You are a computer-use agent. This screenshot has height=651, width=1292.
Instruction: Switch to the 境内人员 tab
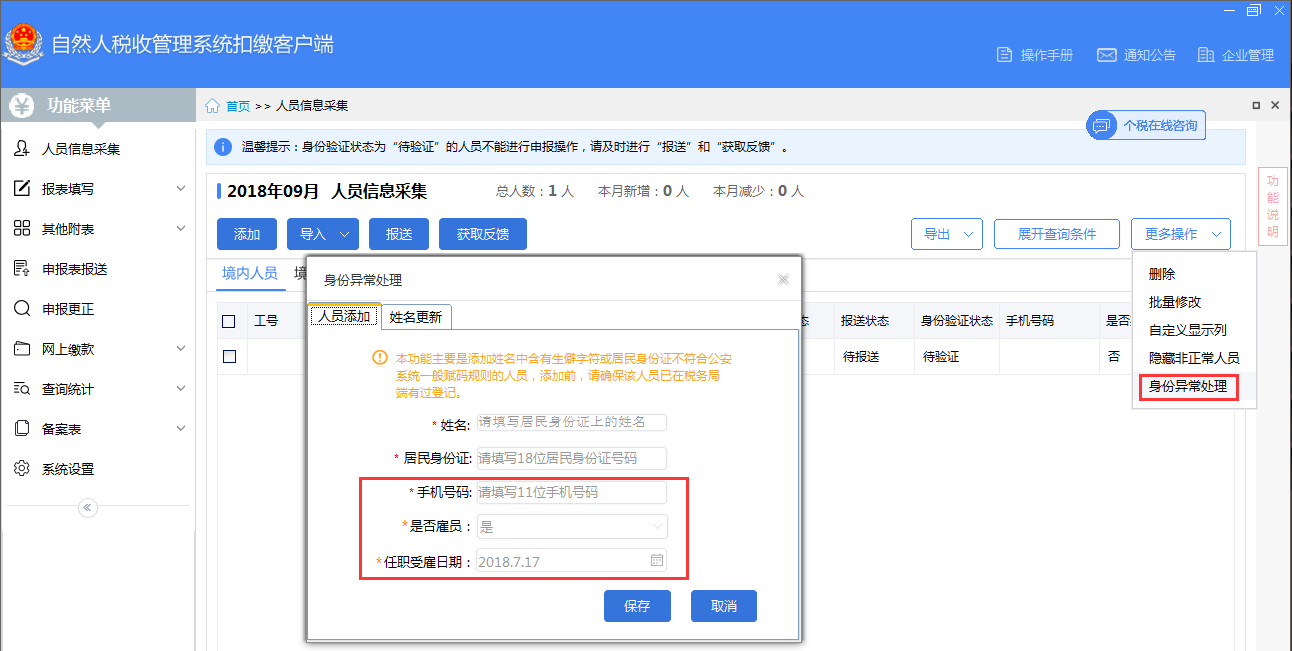pos(250,273)
